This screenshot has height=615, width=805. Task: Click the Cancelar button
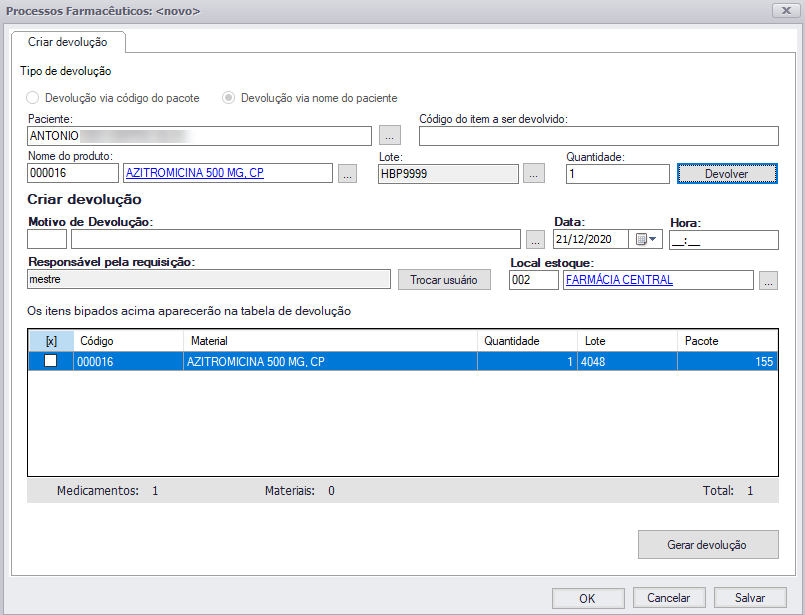(x=669, y=598)
